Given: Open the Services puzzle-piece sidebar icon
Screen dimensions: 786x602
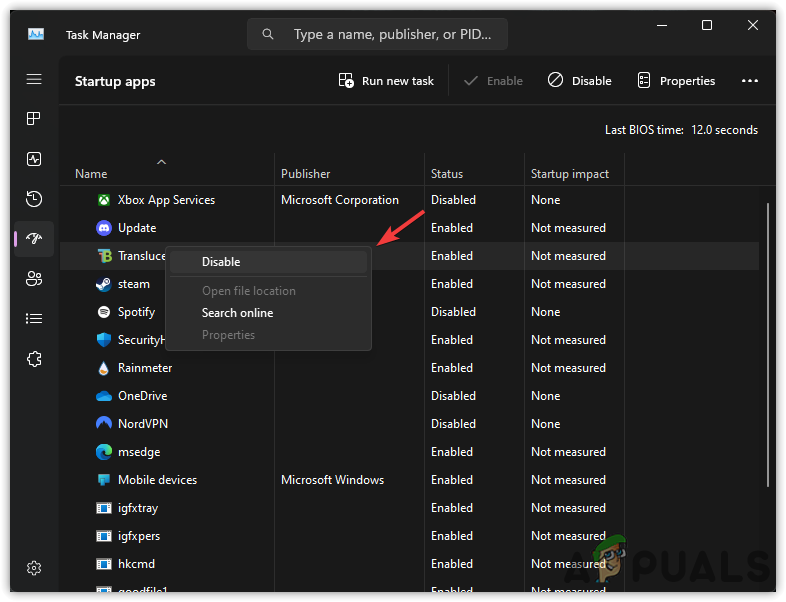Looking at the screenshot, I should click(34, 359).
